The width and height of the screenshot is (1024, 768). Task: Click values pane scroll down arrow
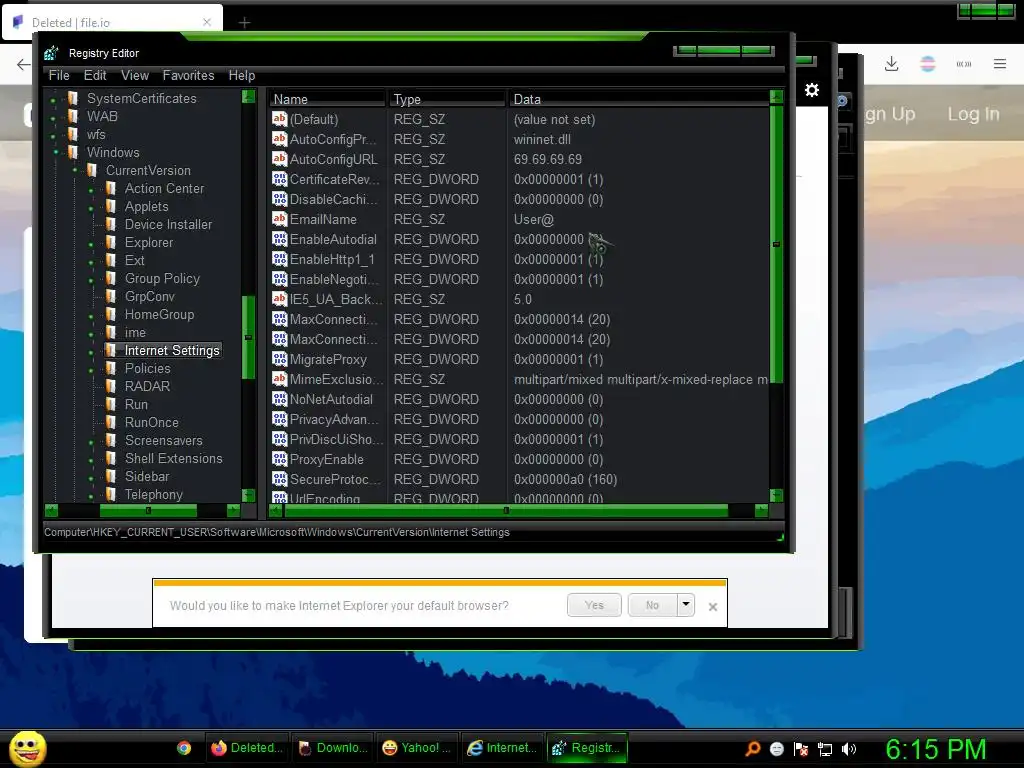(776, 495)
